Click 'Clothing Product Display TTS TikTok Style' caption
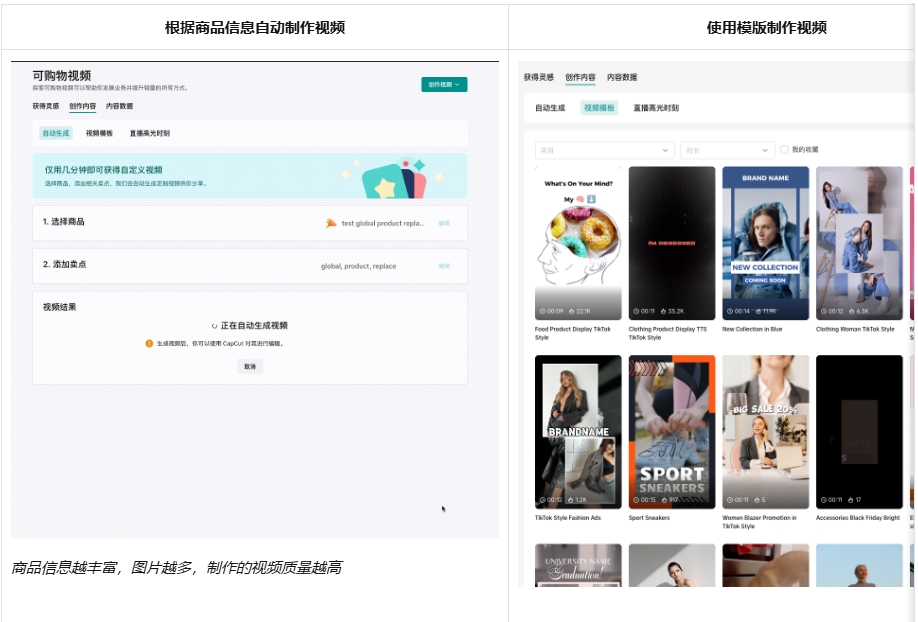The height and width of the screenshot is (622, 918). [667, 333]
